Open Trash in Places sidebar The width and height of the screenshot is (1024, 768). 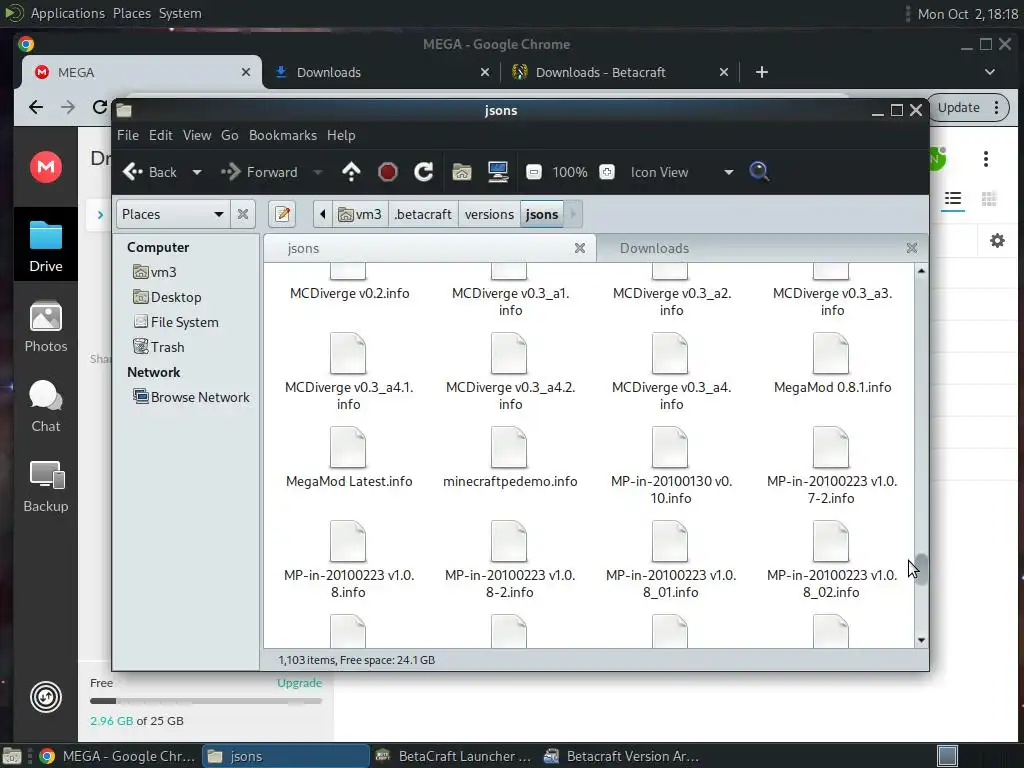click(159, 347)
